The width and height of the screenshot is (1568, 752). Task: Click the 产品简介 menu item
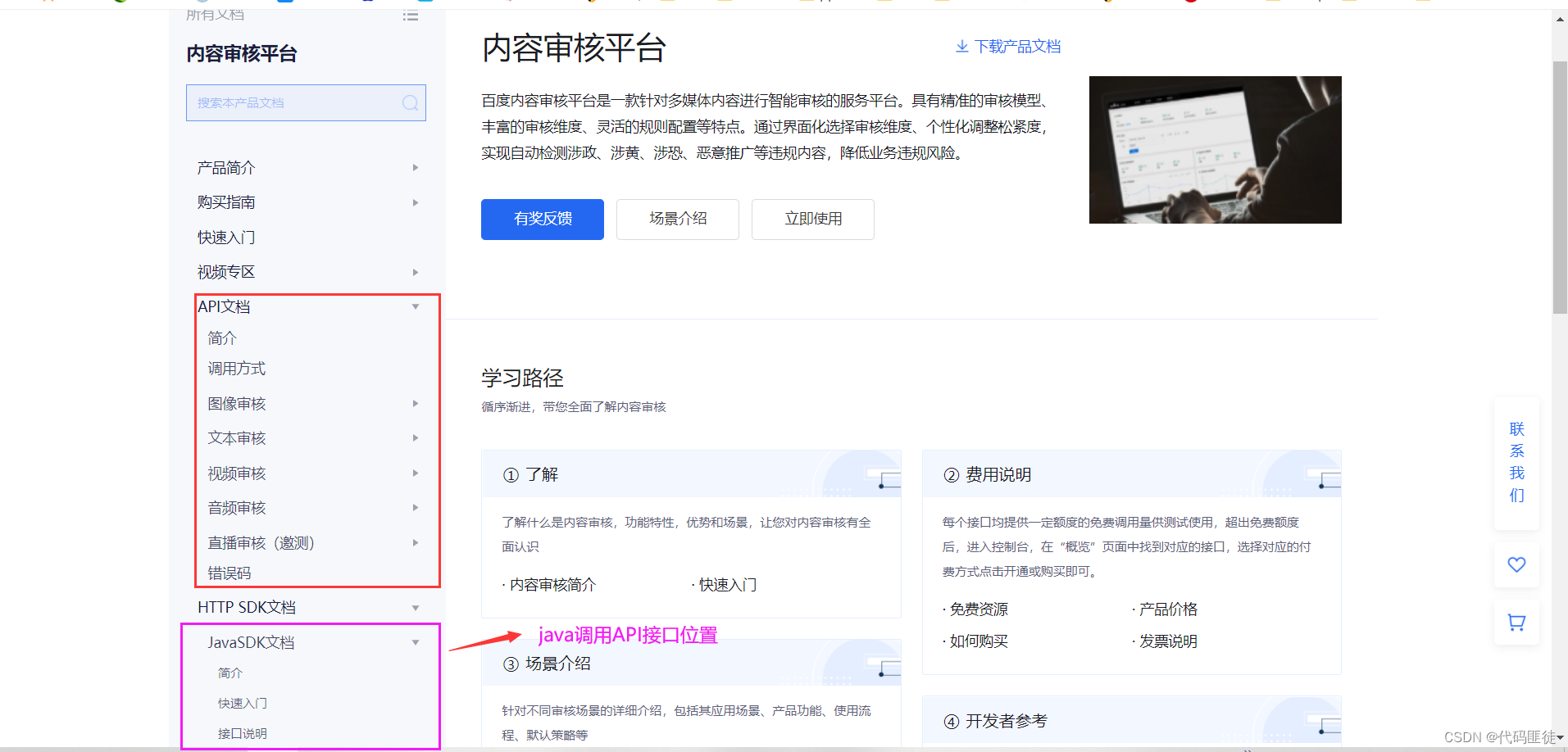pos(226,168)
